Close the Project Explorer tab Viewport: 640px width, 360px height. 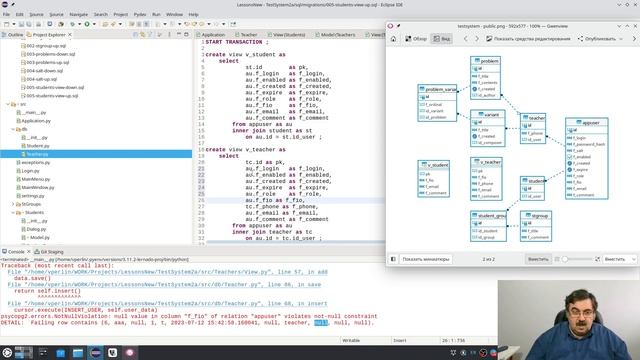pos(70,35)
